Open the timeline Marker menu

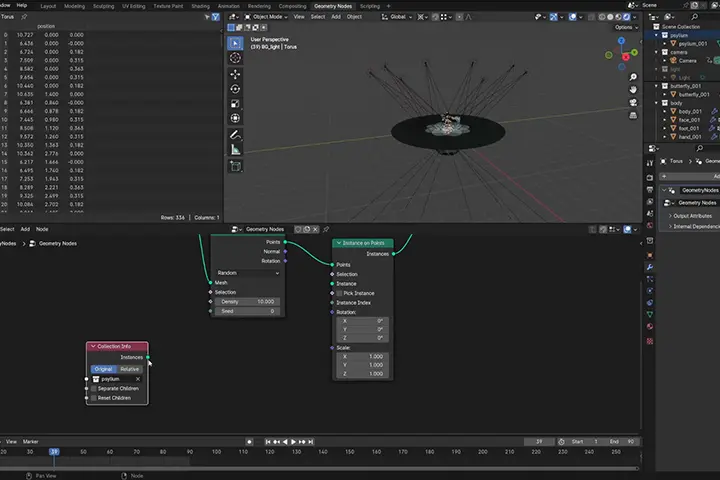pyautogui.click(x=30, y=442)
